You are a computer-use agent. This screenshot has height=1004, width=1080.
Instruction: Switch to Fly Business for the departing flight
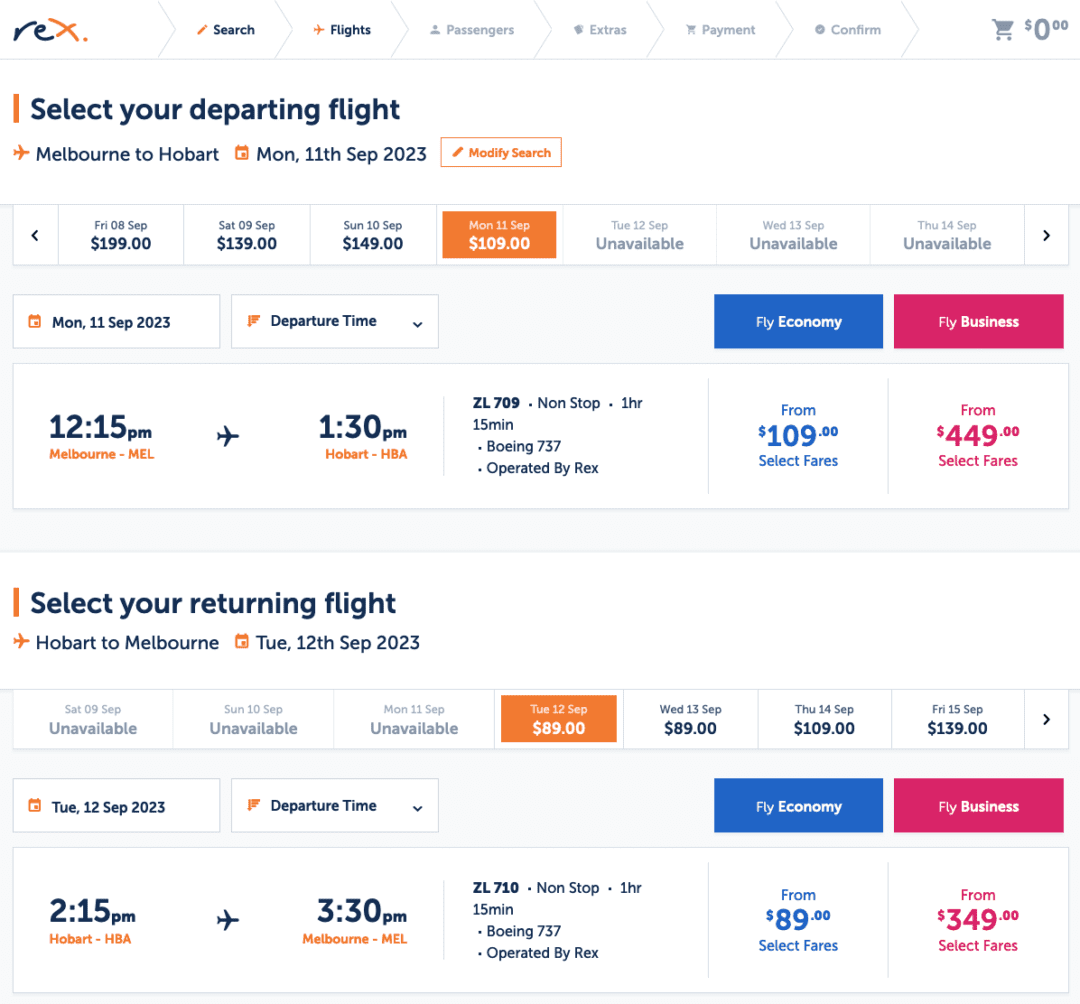[x=978, y=321]
